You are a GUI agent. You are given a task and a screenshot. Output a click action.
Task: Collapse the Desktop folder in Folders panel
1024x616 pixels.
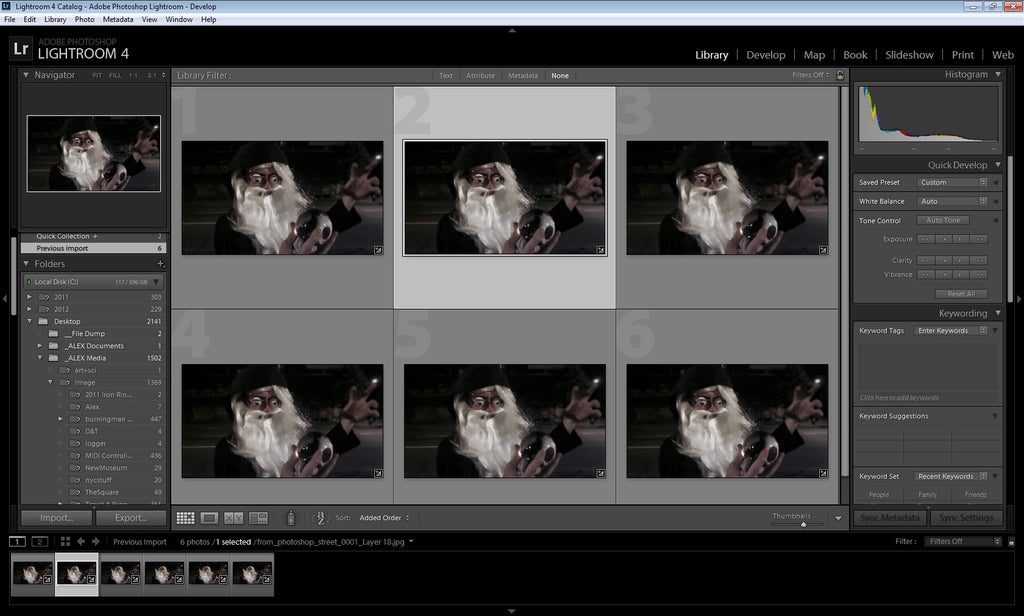click(31, 321)
